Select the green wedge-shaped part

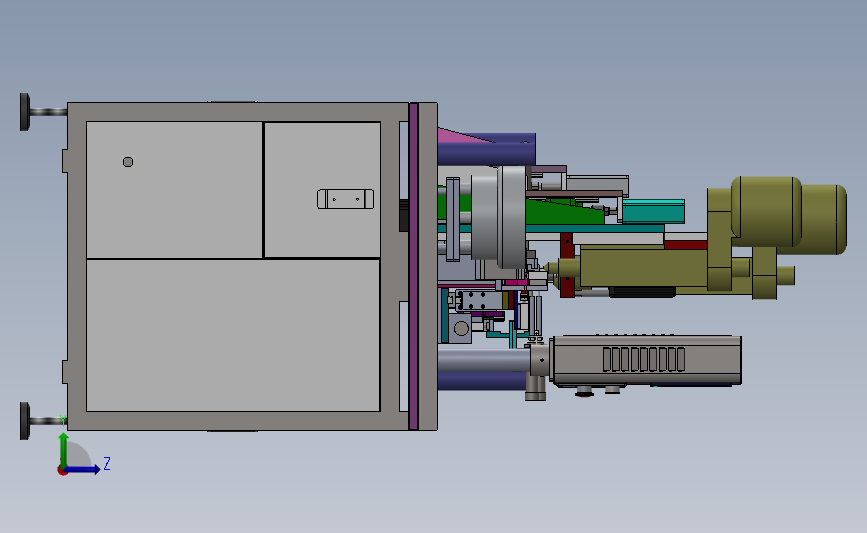coord(564,211)
